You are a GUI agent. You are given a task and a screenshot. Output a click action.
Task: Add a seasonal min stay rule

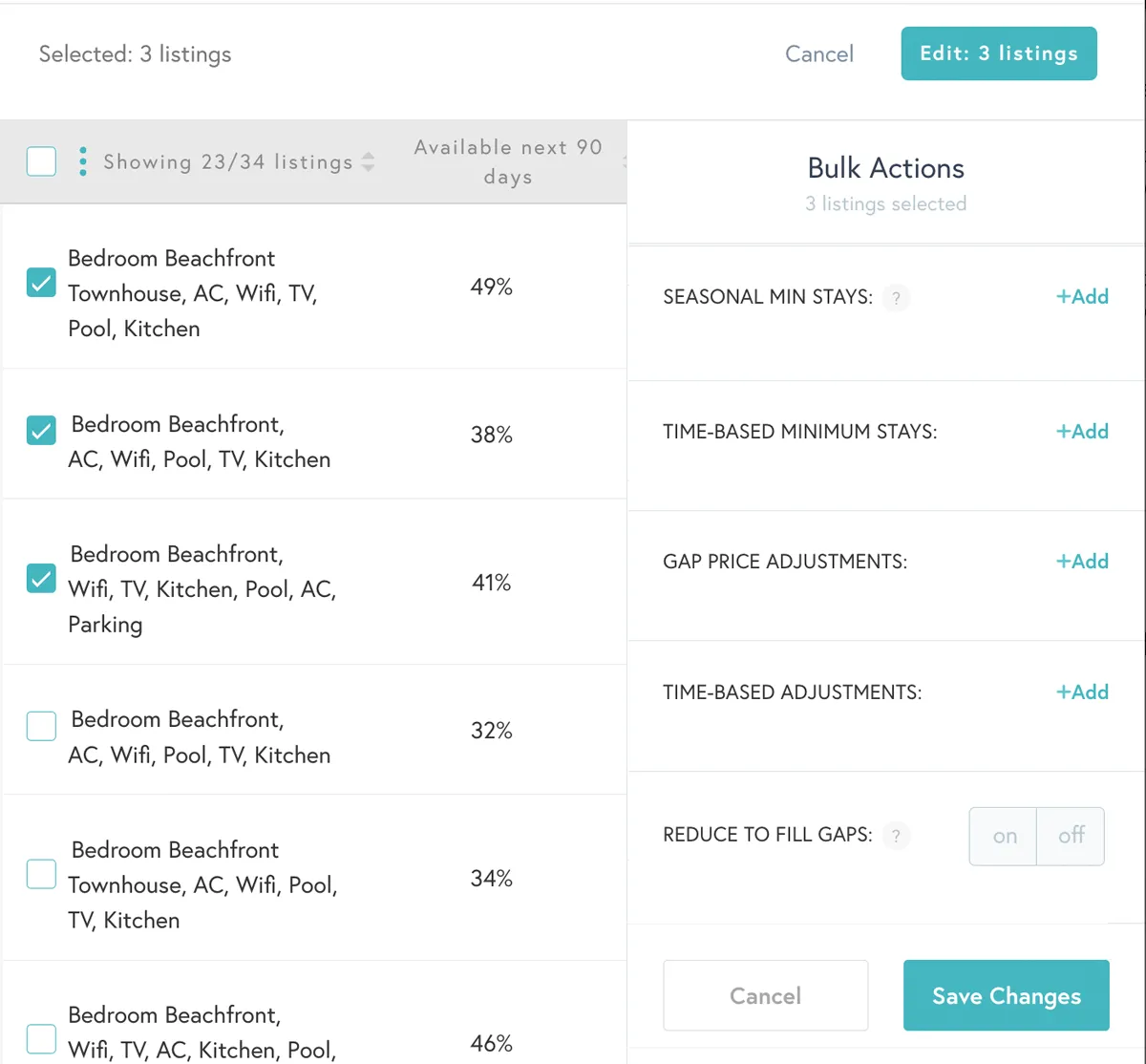[1082, 296]
